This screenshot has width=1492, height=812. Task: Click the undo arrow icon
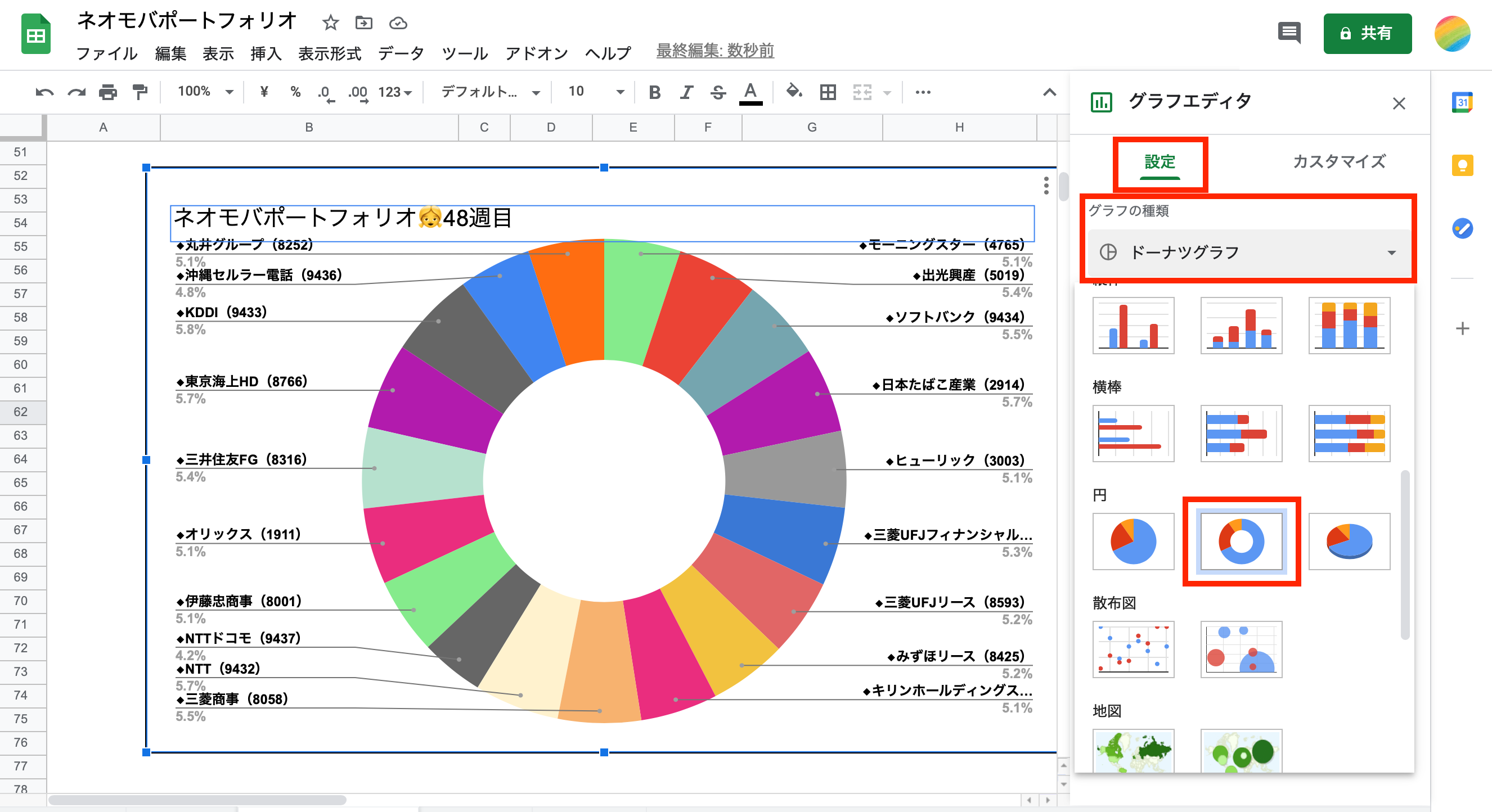click(x=44, y=92)
